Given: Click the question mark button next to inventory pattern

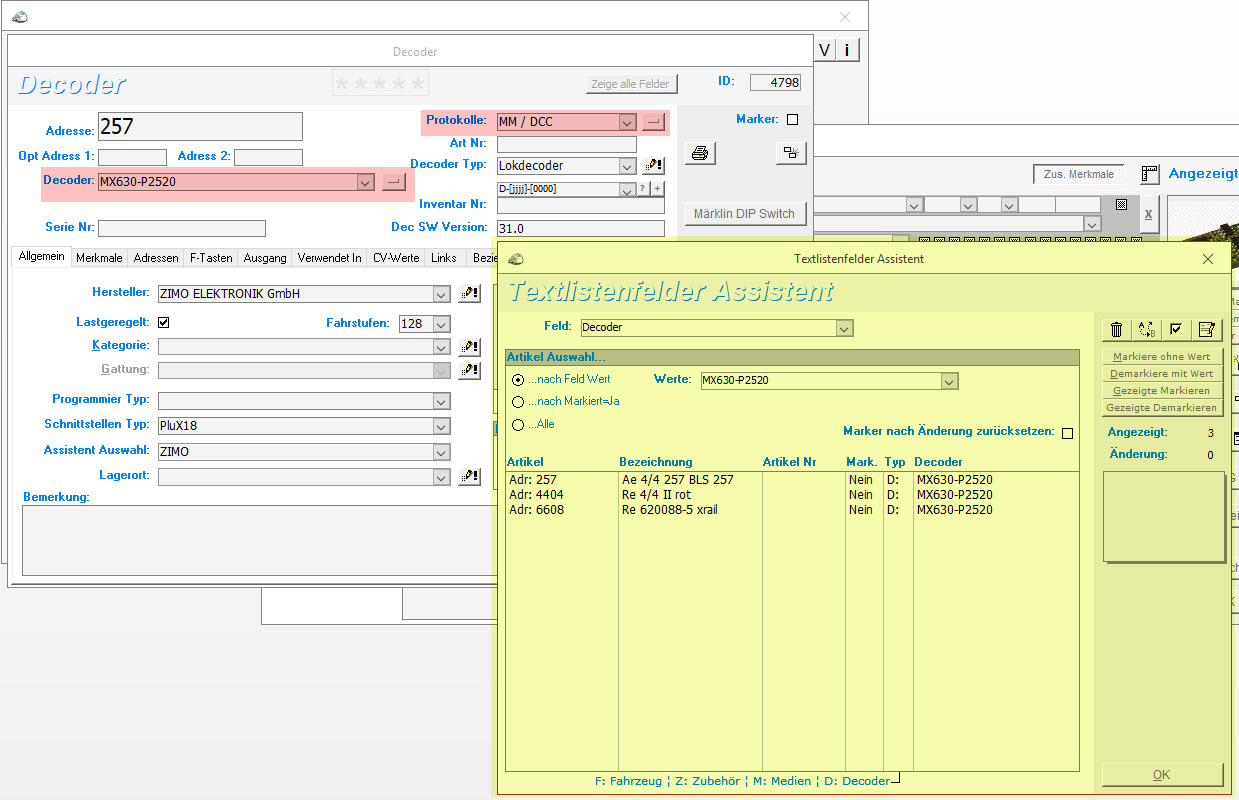Looking at the screenshot, I should pos(643,189).
